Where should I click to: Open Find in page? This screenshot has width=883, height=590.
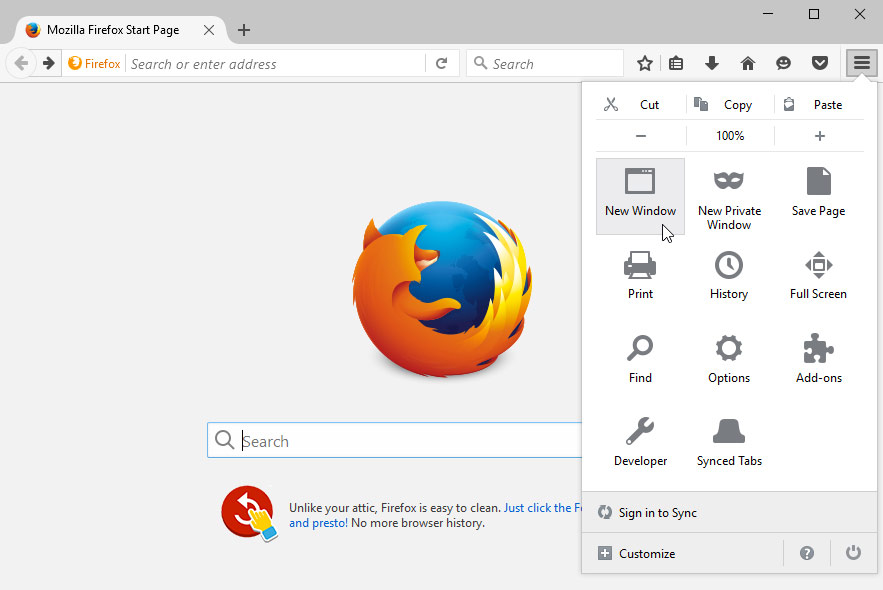pos(640,360)
